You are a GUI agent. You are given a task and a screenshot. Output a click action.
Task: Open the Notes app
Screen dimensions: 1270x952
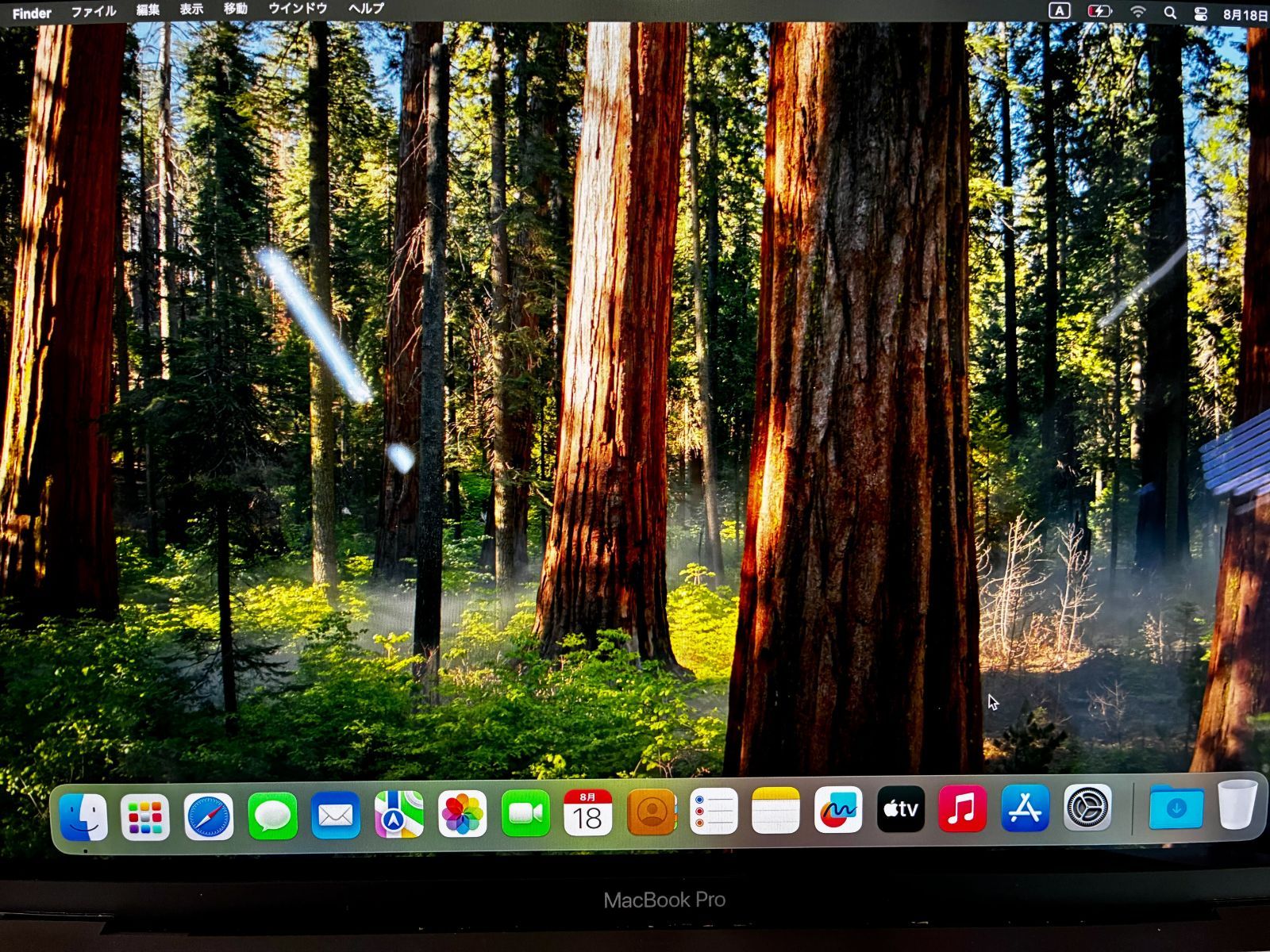[775, 810]
